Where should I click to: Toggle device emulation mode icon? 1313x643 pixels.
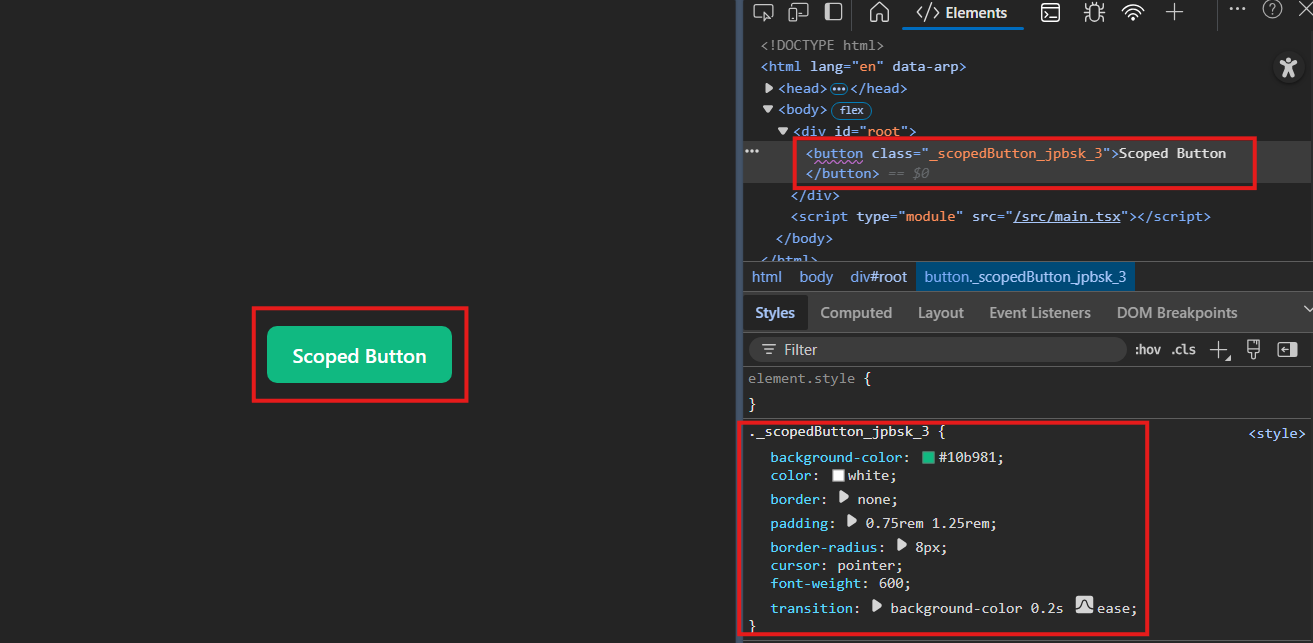point(798,12)
